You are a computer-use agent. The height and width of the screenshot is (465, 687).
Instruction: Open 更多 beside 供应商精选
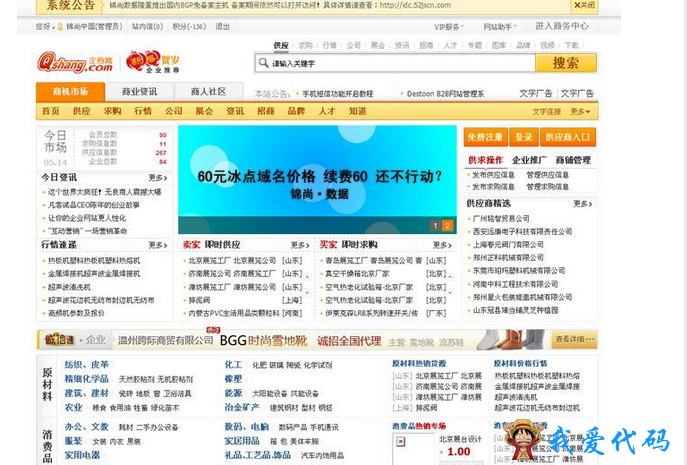tap(583, 204)
